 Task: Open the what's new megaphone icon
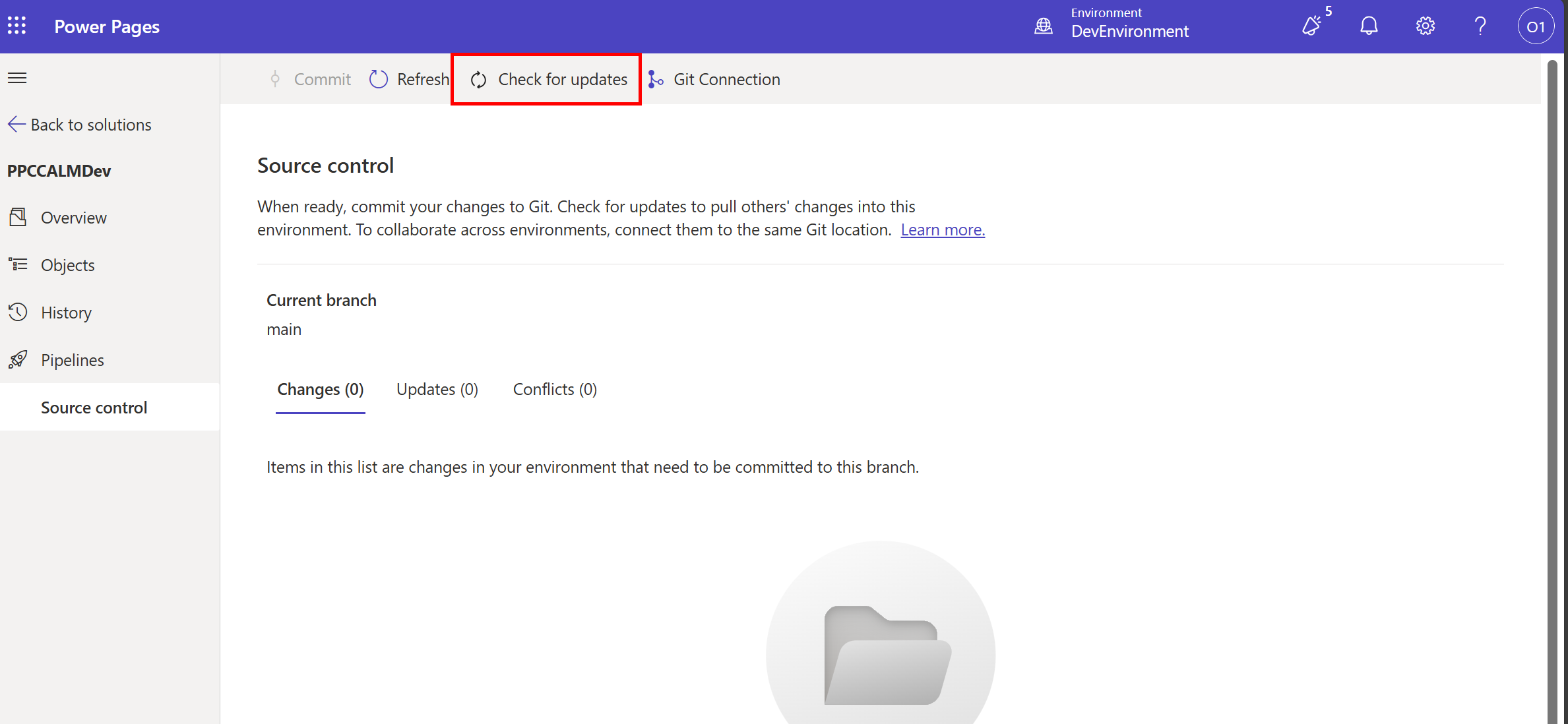tap(1311, 26)
